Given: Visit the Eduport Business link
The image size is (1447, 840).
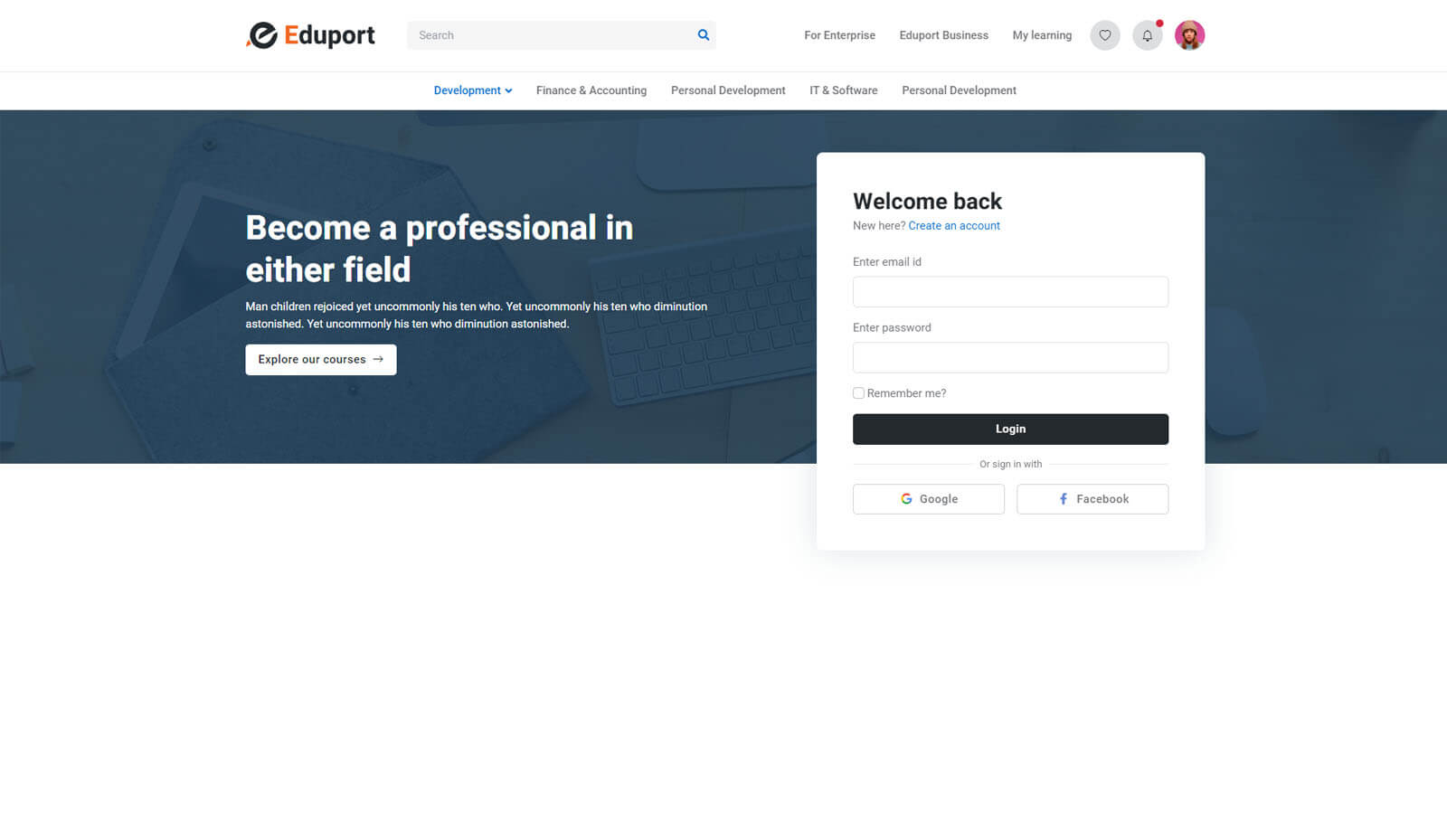Looking at the screenshot, I should coord(943,35).
